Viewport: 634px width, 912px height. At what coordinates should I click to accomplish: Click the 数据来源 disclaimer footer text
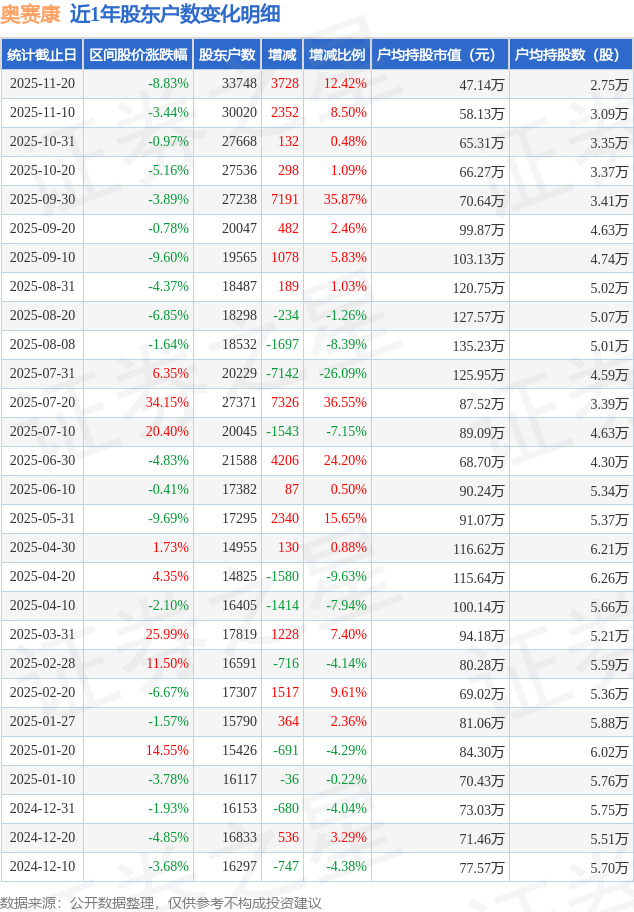[161, 902]
